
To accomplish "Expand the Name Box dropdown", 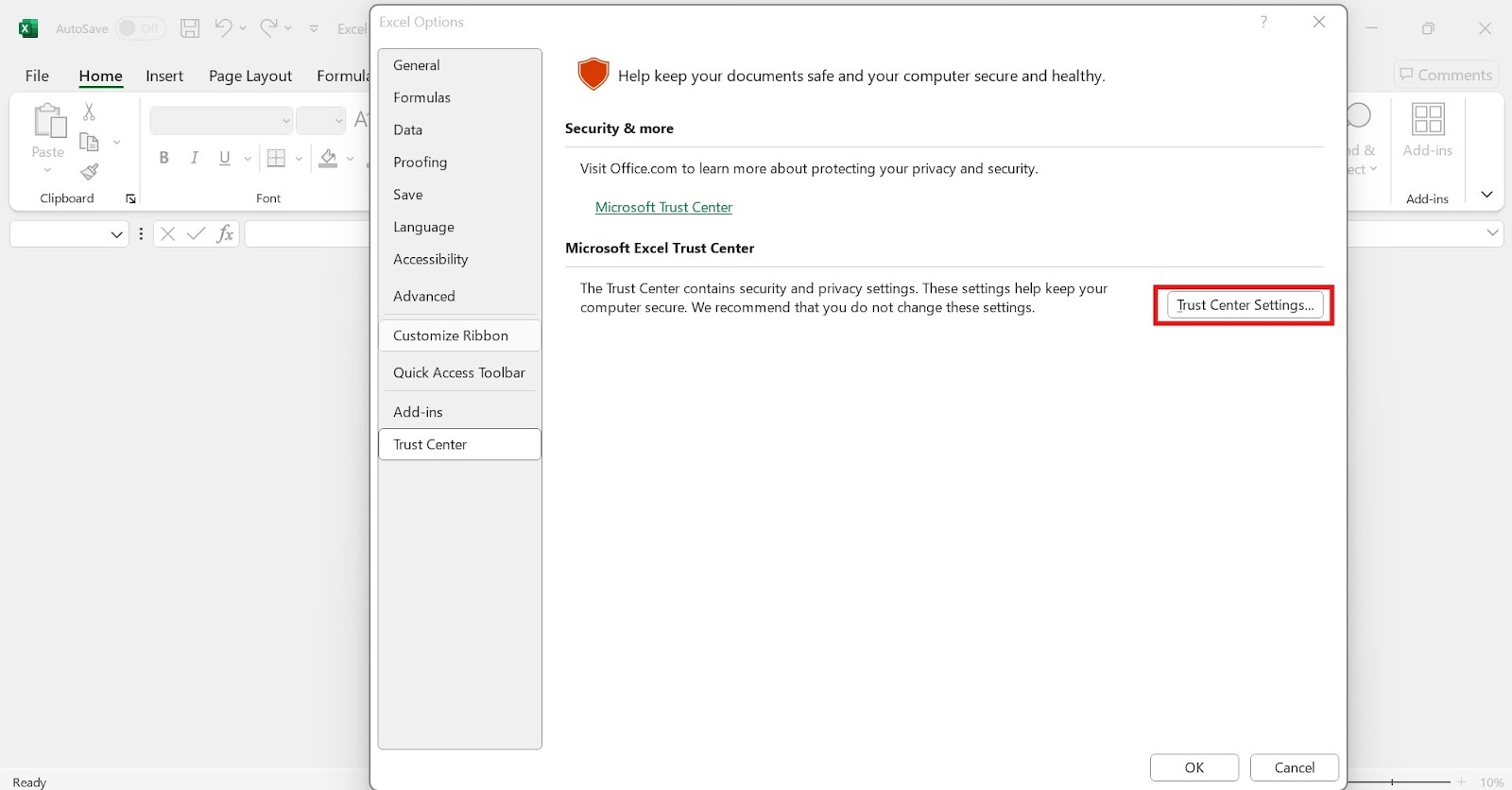I will [x=116, y=234].
